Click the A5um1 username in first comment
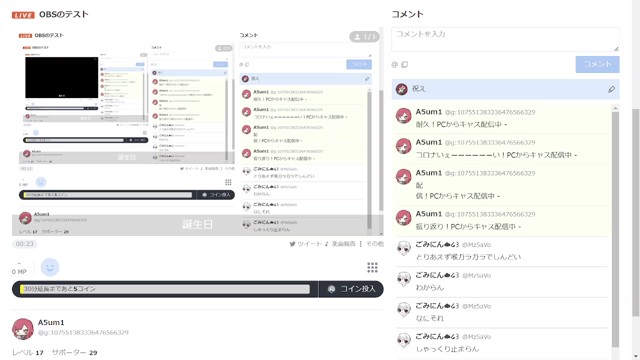 (429, 112)
